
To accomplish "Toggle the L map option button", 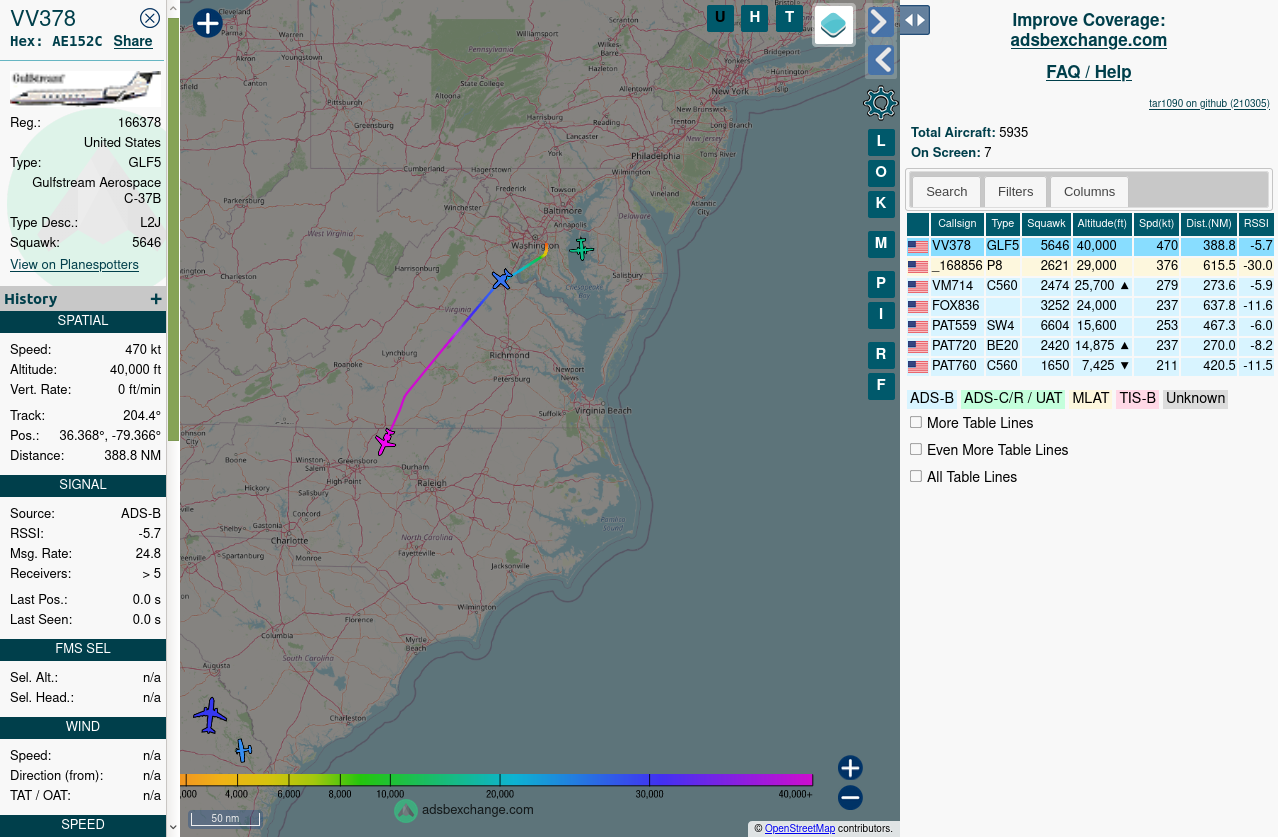I will coord(881,142).
